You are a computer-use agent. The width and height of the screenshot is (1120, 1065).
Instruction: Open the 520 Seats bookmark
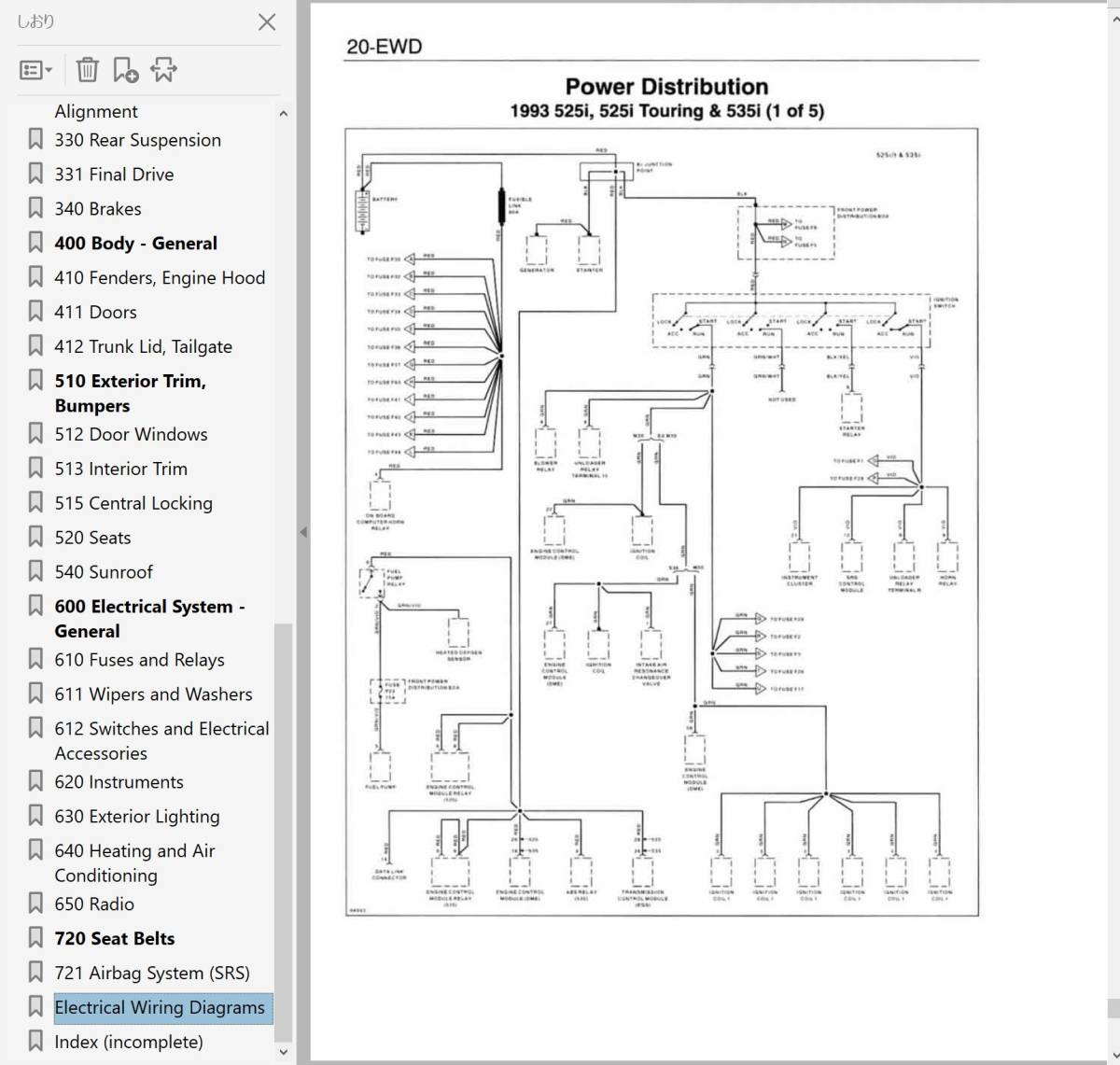(92, 539)
